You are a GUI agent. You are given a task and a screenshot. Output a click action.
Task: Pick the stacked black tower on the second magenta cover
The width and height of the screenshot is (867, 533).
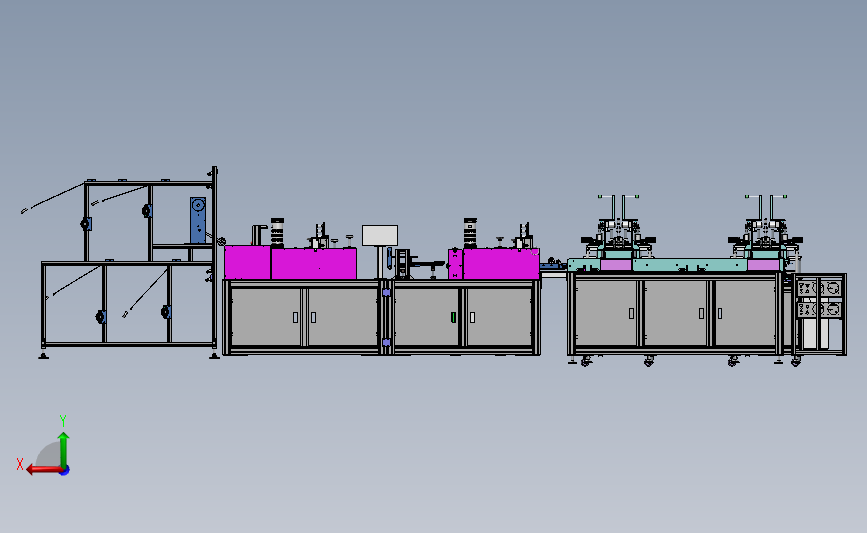coord(470,232)
